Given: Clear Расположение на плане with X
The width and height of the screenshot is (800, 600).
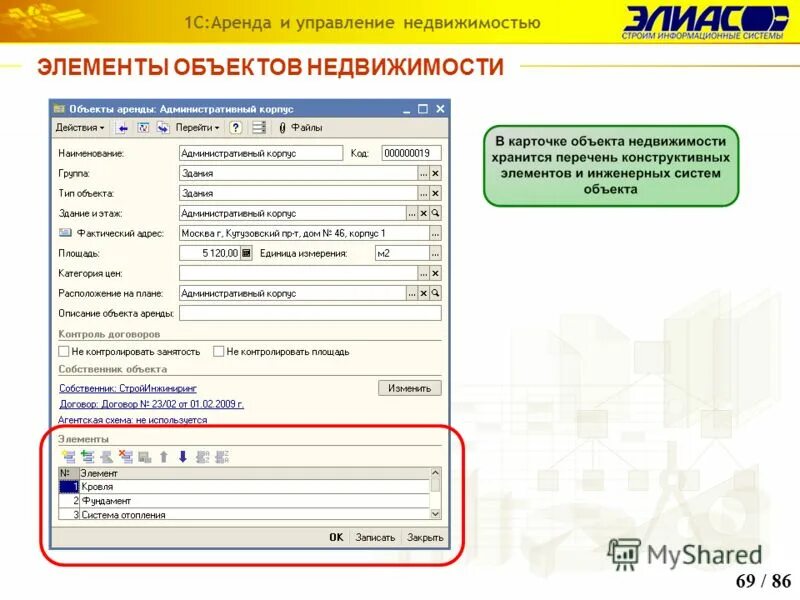Looking at the screenshot, I should tap(423, 293).
